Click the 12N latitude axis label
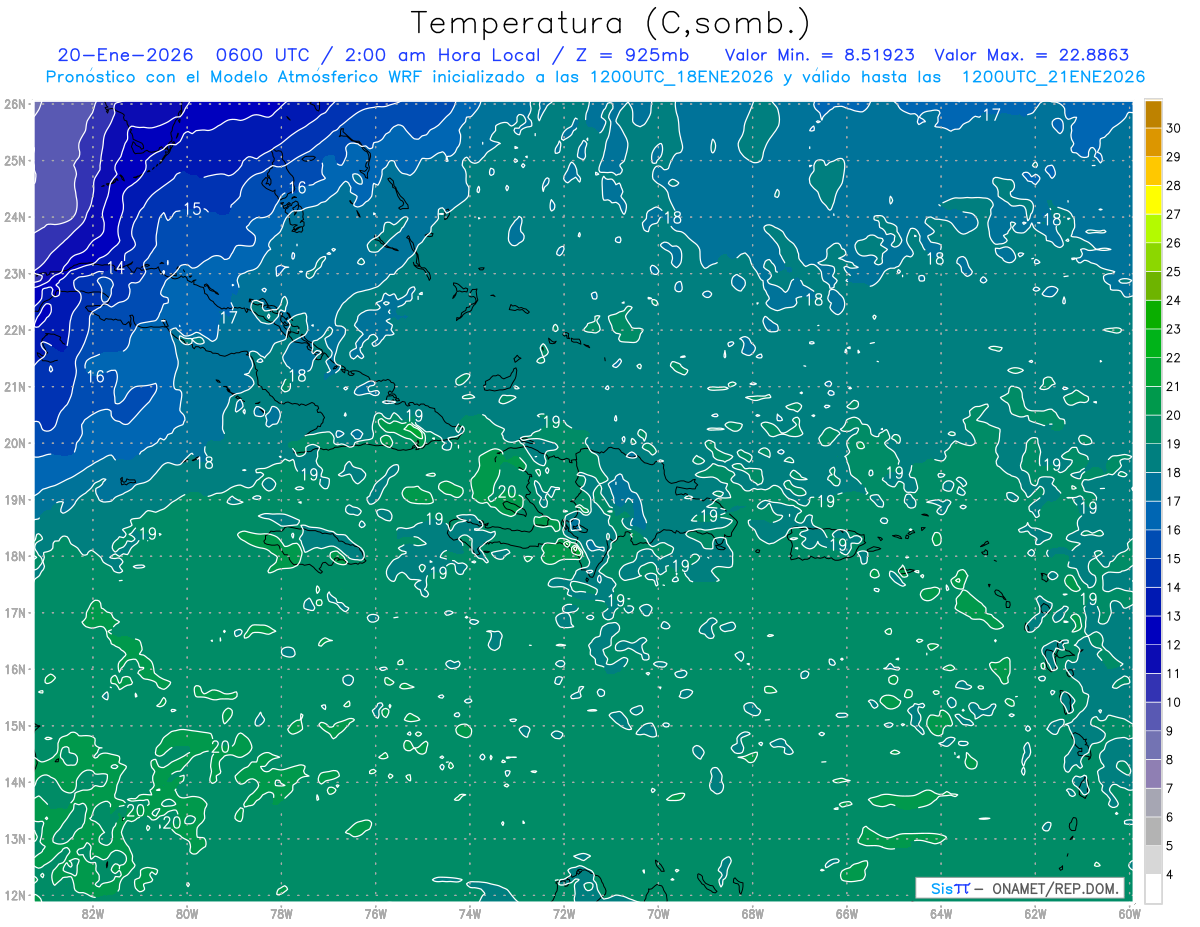Screen dimensions: 1200x927 (x=15, y=895)
